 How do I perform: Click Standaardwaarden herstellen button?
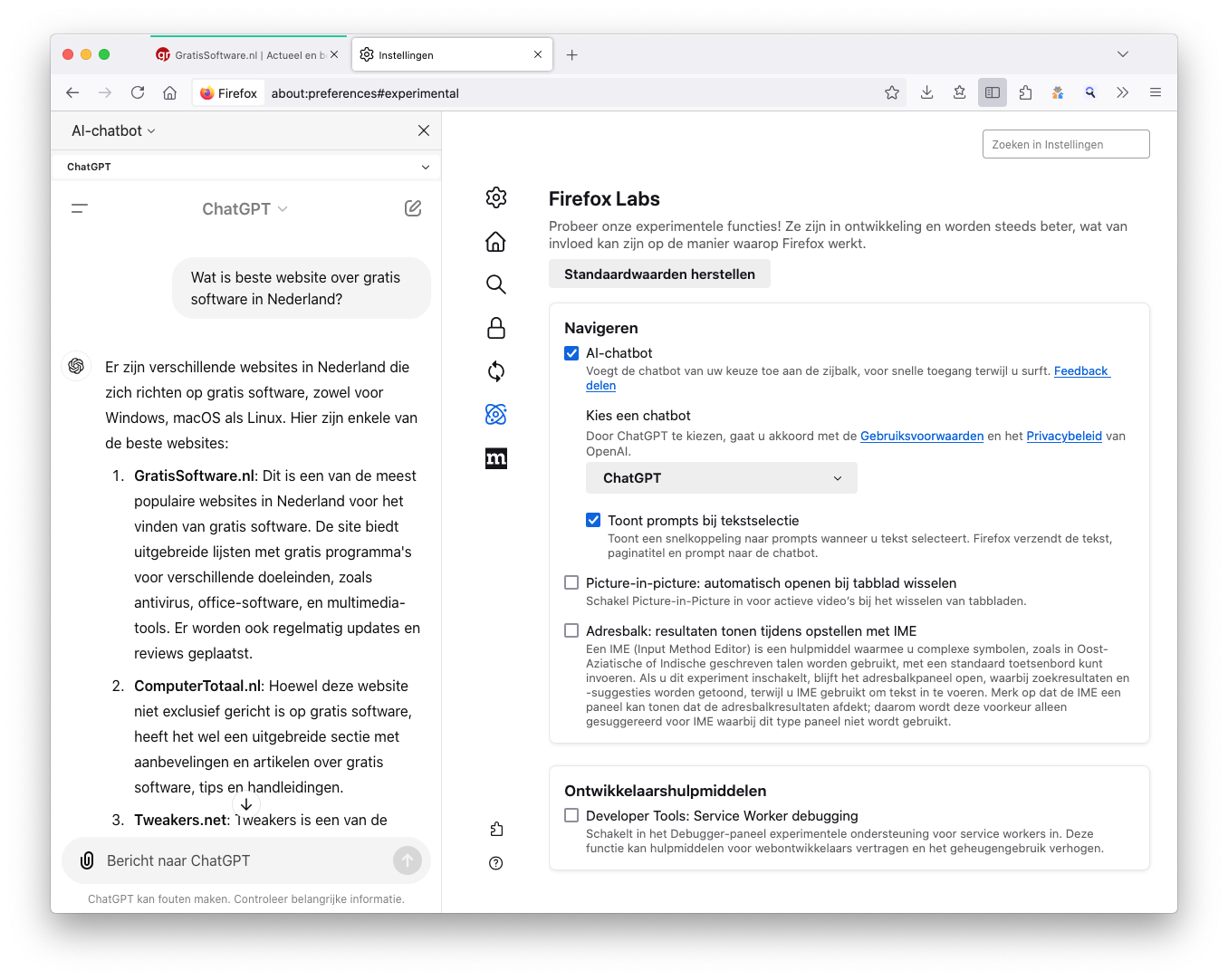[659, 274]
